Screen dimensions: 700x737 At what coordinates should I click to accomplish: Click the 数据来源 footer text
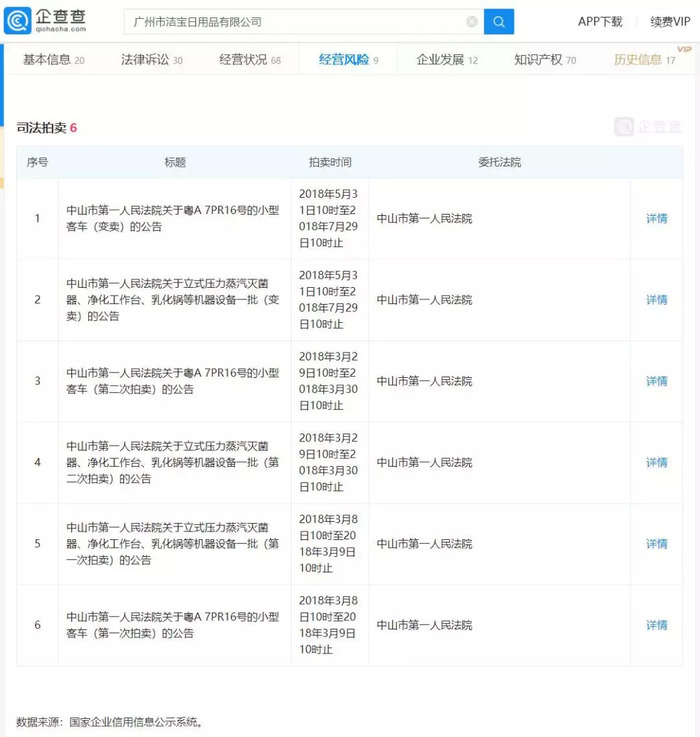110,722
